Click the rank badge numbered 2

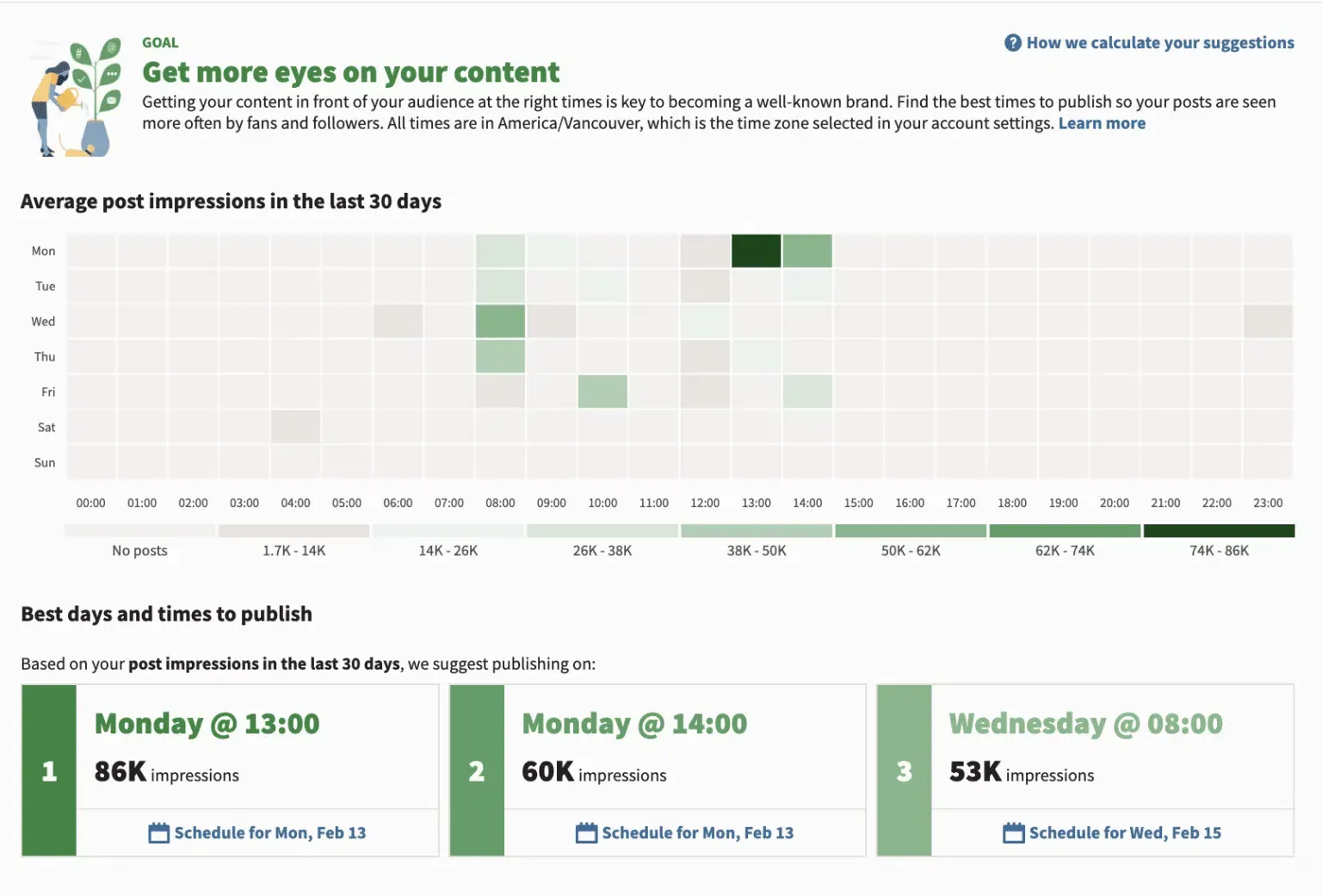coord(477,771)
